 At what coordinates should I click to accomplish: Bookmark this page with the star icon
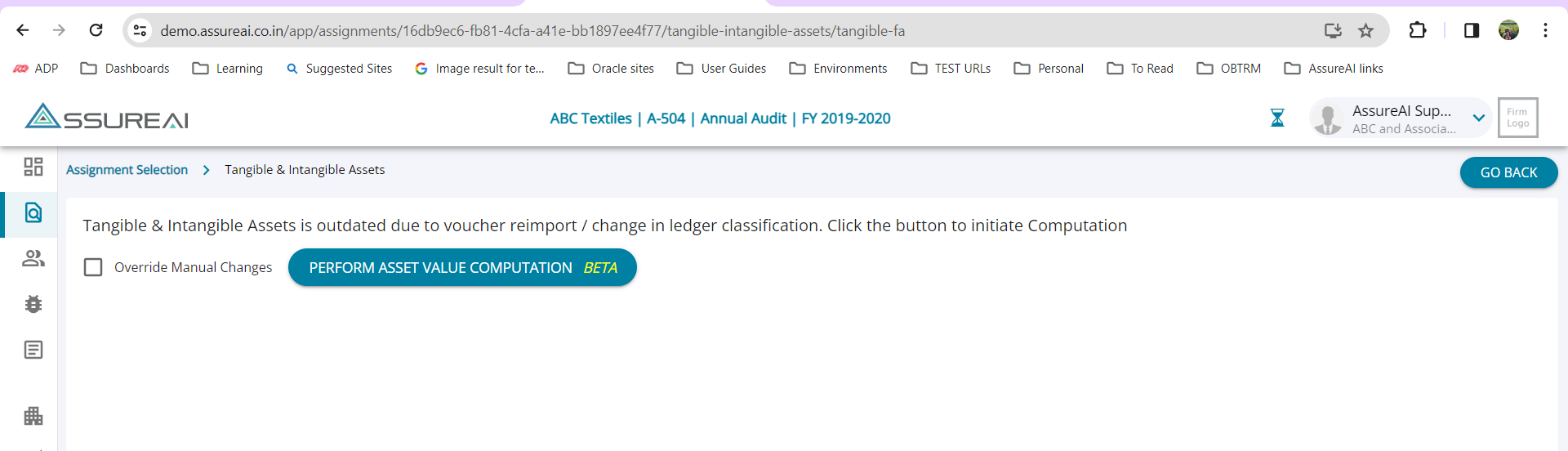[1365, 31]
